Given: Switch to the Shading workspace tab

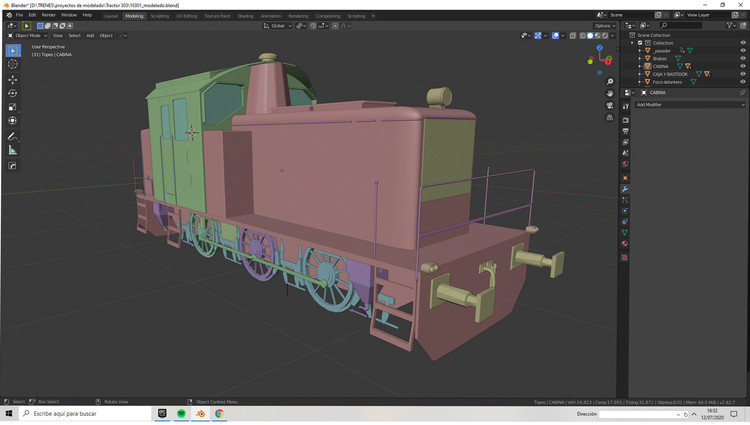Looking at the screenshot, I should (245, 16).
